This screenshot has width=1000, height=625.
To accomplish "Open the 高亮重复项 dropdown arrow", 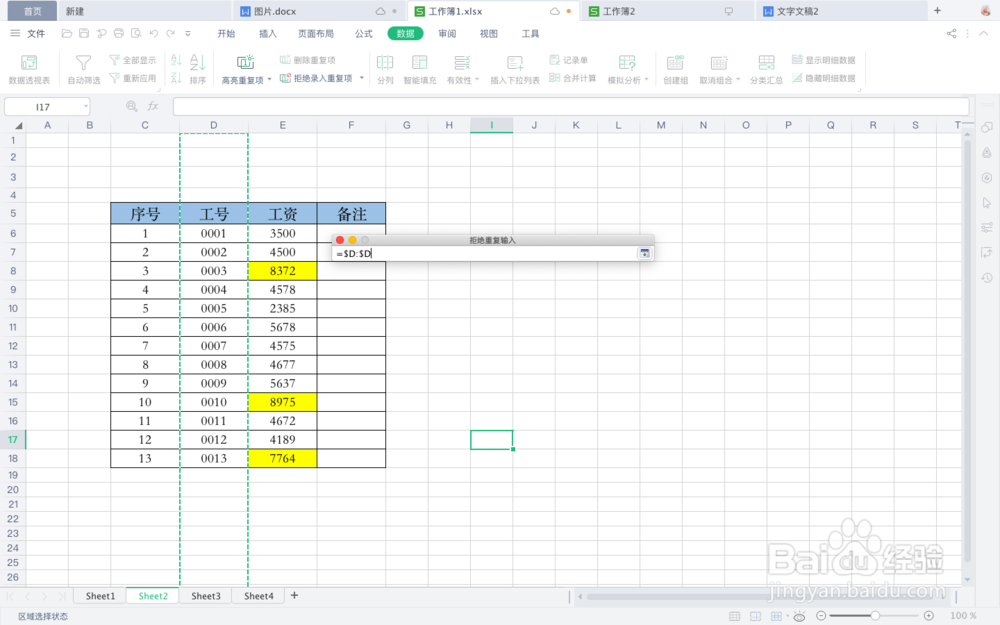I will [x=269, y=79].
